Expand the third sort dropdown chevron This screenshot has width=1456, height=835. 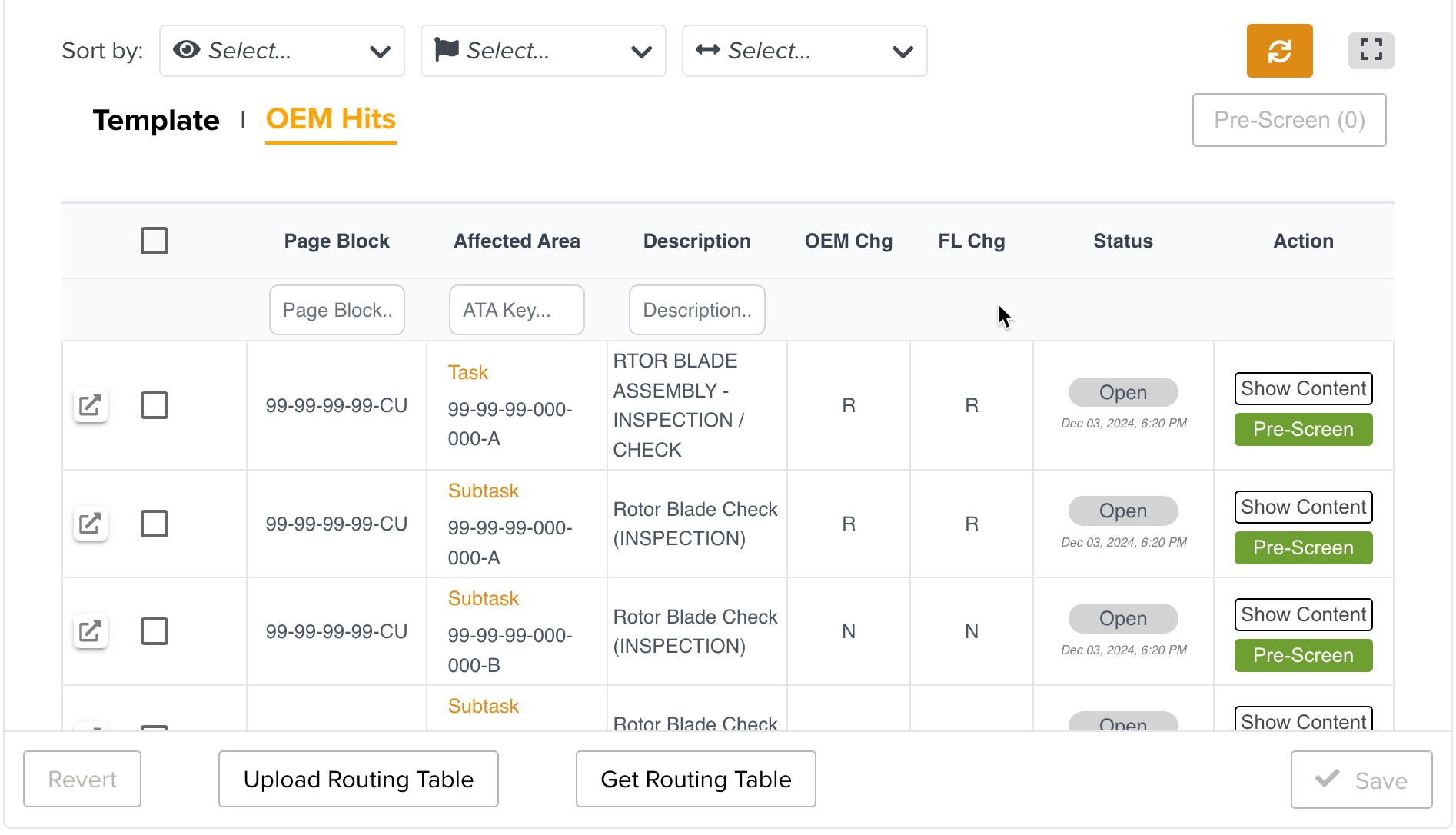(903, 52)
